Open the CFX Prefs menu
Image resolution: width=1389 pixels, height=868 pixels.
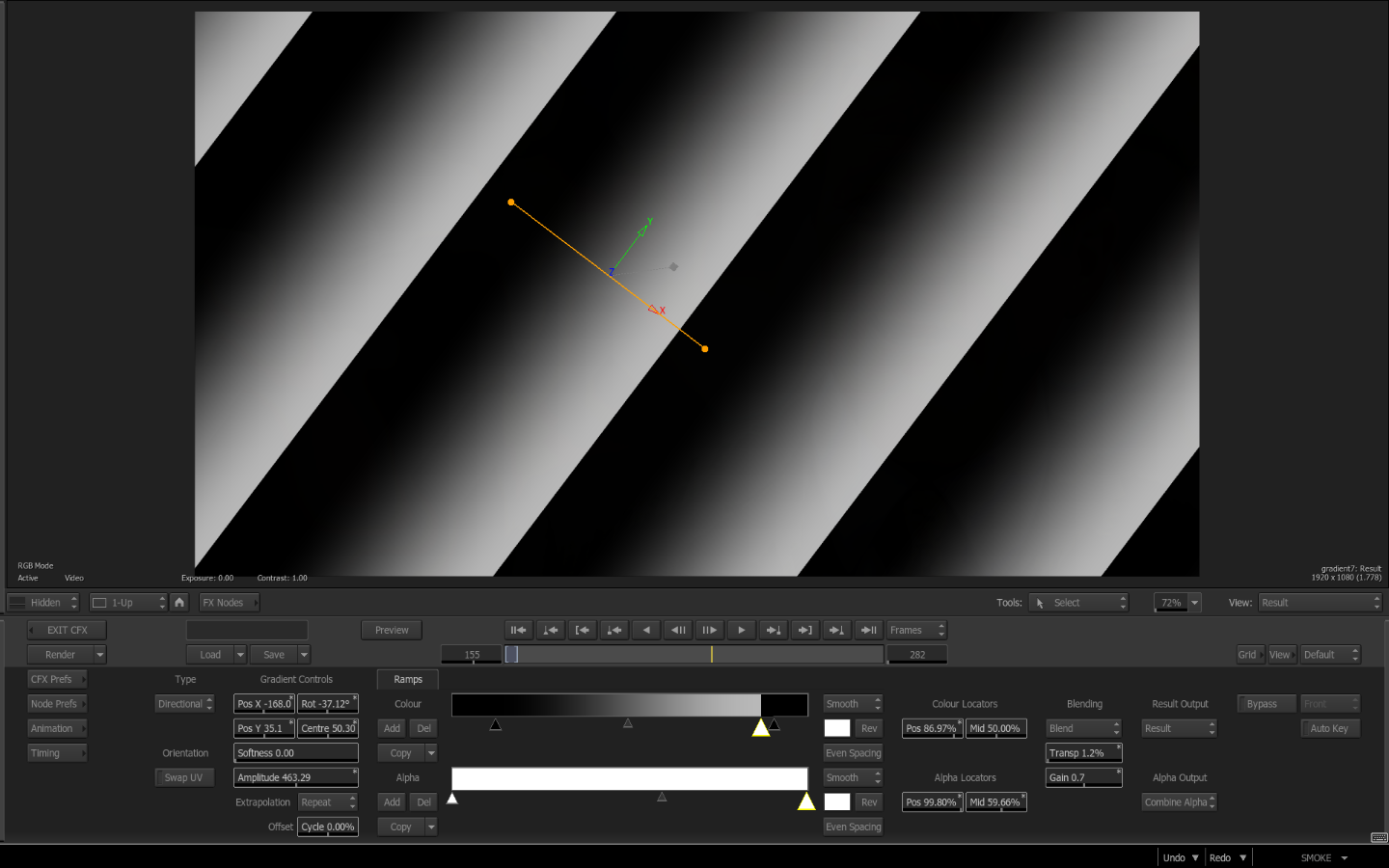coord(57,680)
